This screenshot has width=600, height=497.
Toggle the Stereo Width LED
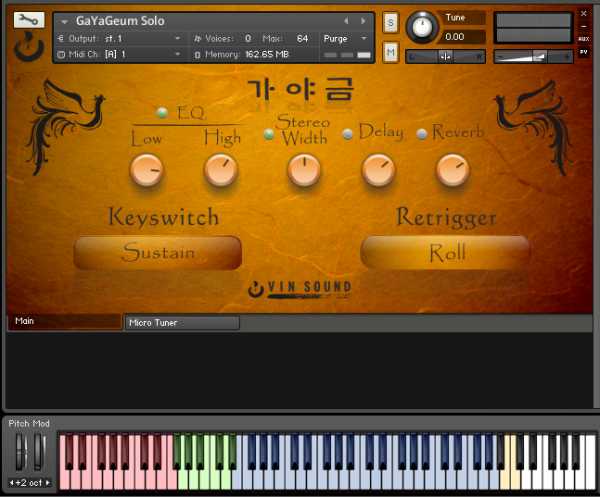click(269, 134)
